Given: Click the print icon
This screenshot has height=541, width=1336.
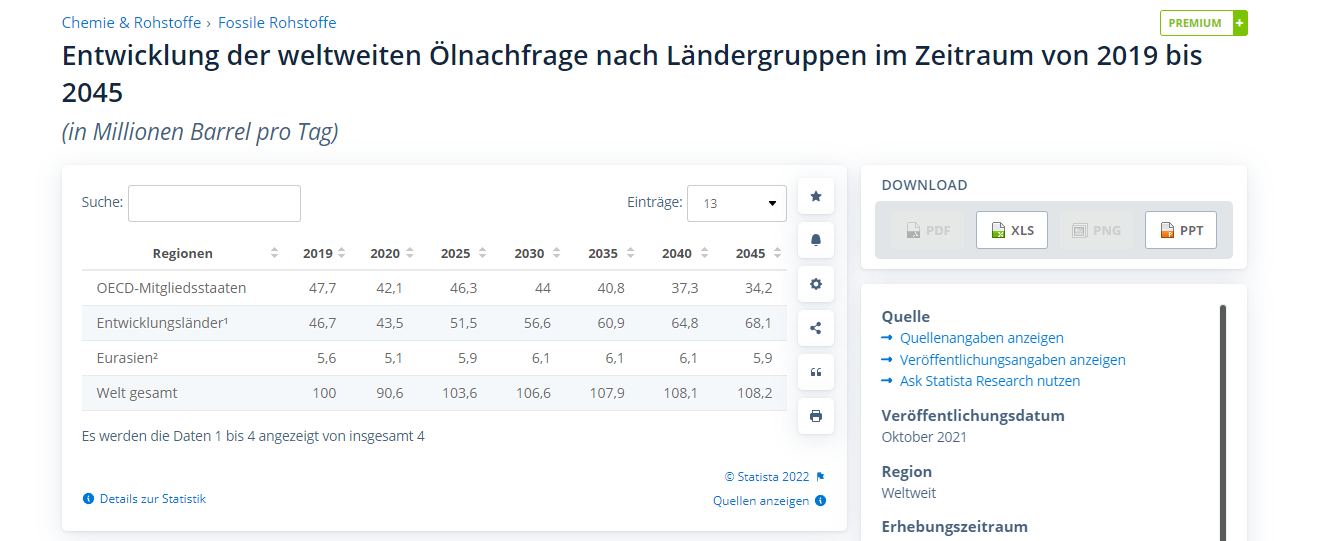Looking at the screenshot, I should [816, 416].
